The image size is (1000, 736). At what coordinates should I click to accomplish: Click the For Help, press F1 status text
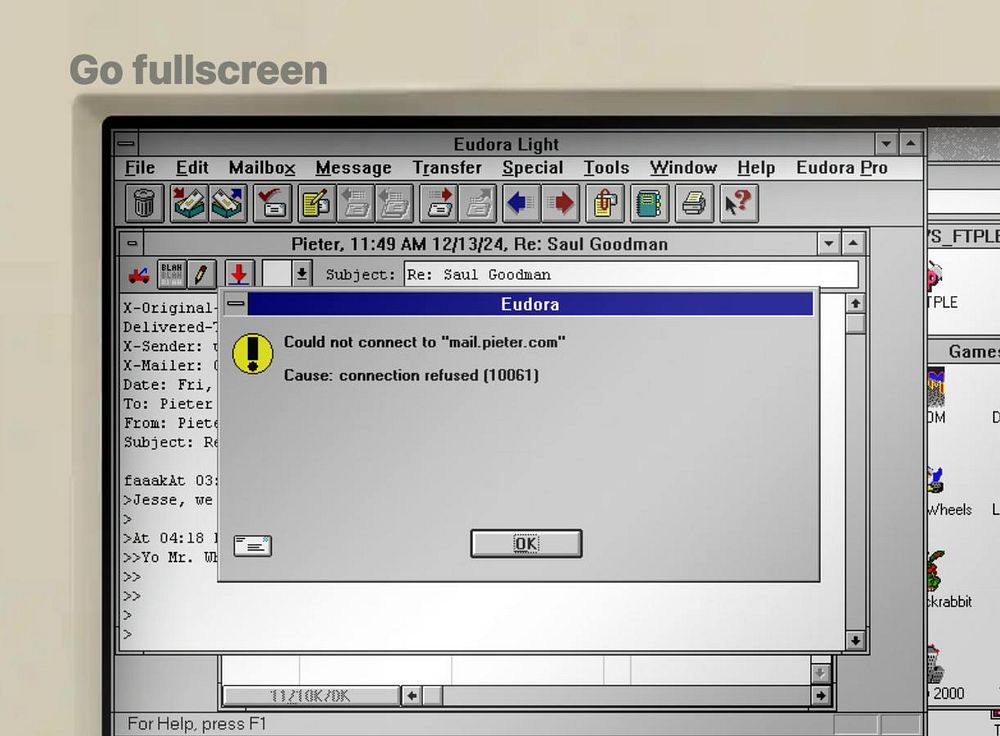point(196,724)
